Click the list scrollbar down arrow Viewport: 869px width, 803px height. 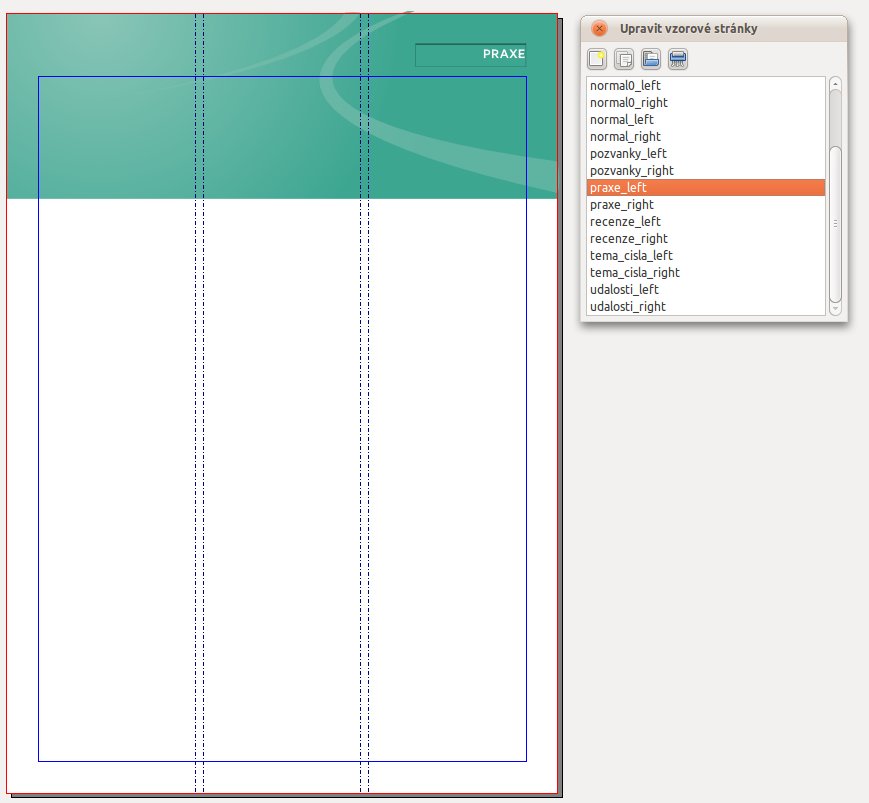(835, 309)
